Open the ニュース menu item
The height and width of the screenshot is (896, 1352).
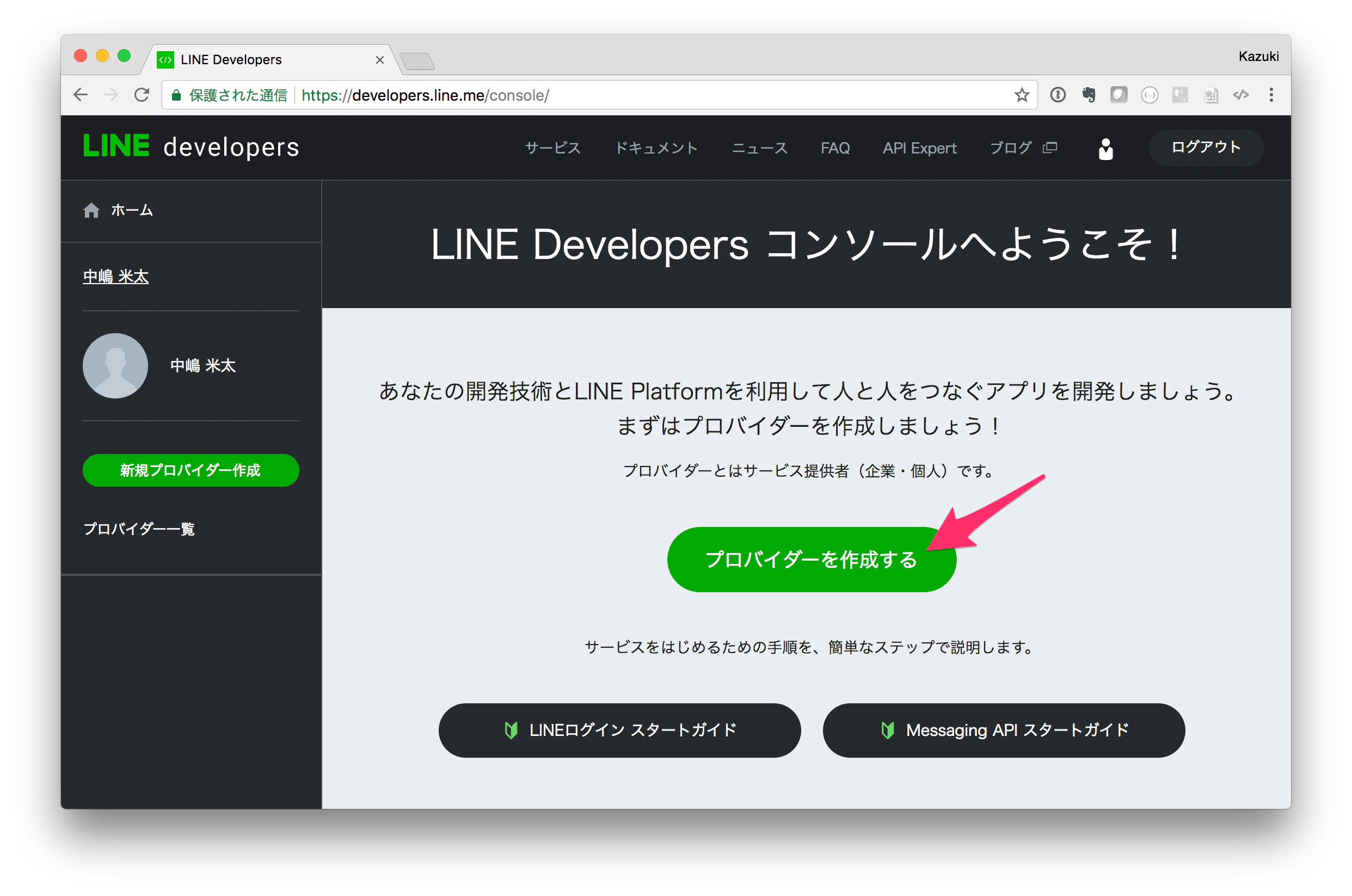760,148
